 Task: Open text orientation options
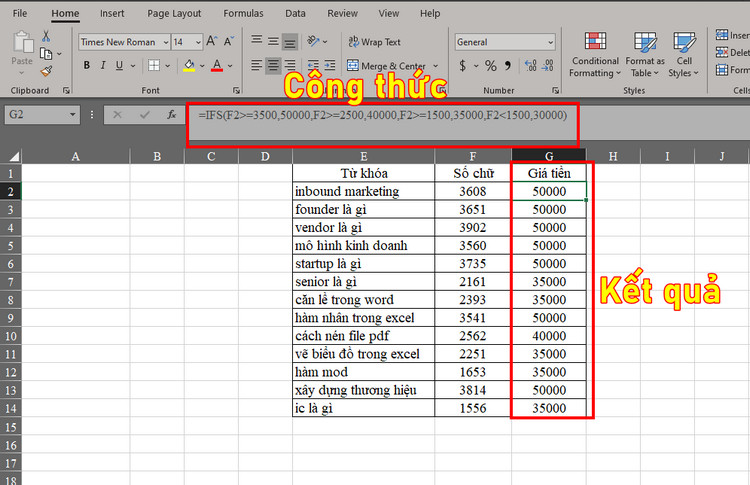317,42
